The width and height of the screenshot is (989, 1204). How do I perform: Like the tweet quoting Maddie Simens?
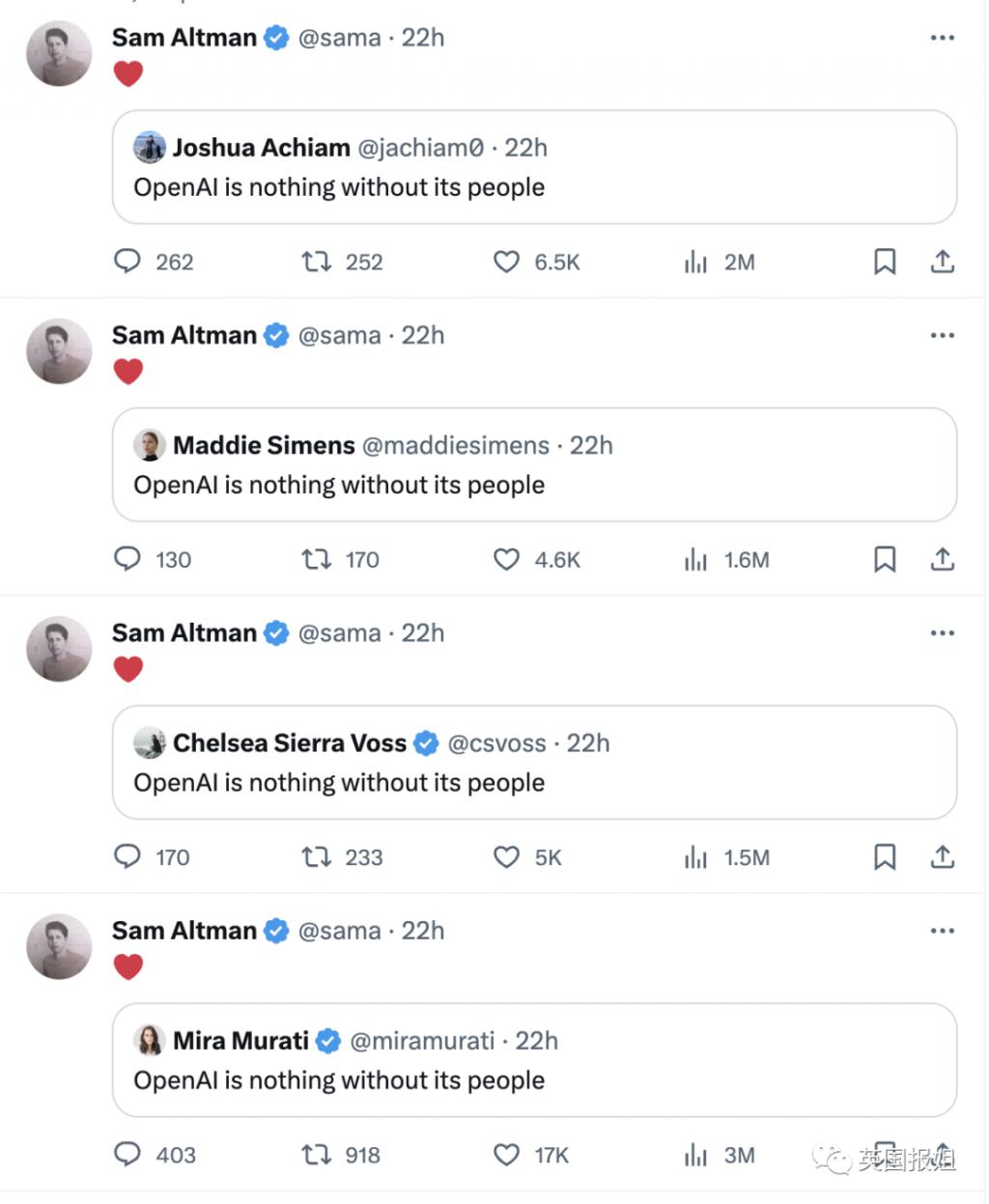[x=506, y=559]
